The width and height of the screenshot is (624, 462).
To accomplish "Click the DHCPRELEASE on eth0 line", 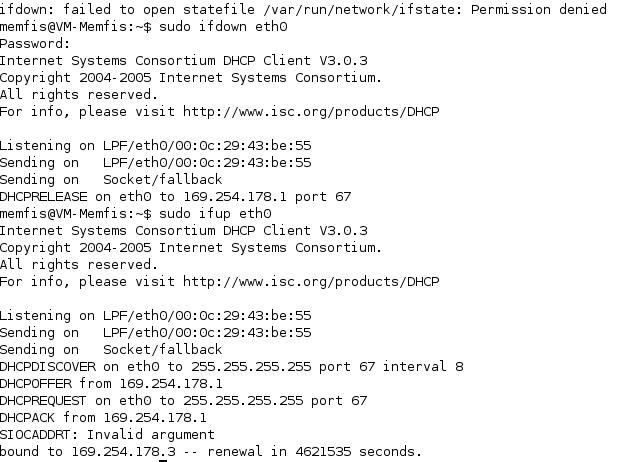I will [176, 197].
